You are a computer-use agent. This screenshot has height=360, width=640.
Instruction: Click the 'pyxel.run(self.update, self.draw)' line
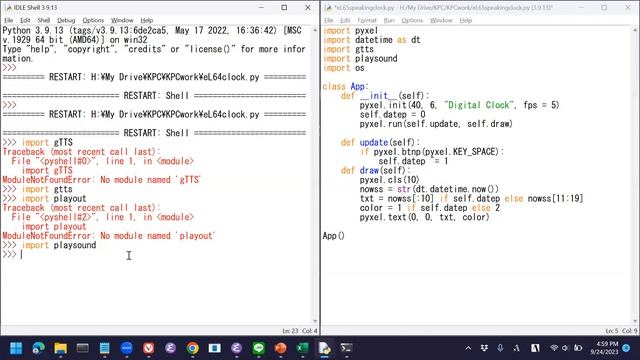tap(436, 124)
